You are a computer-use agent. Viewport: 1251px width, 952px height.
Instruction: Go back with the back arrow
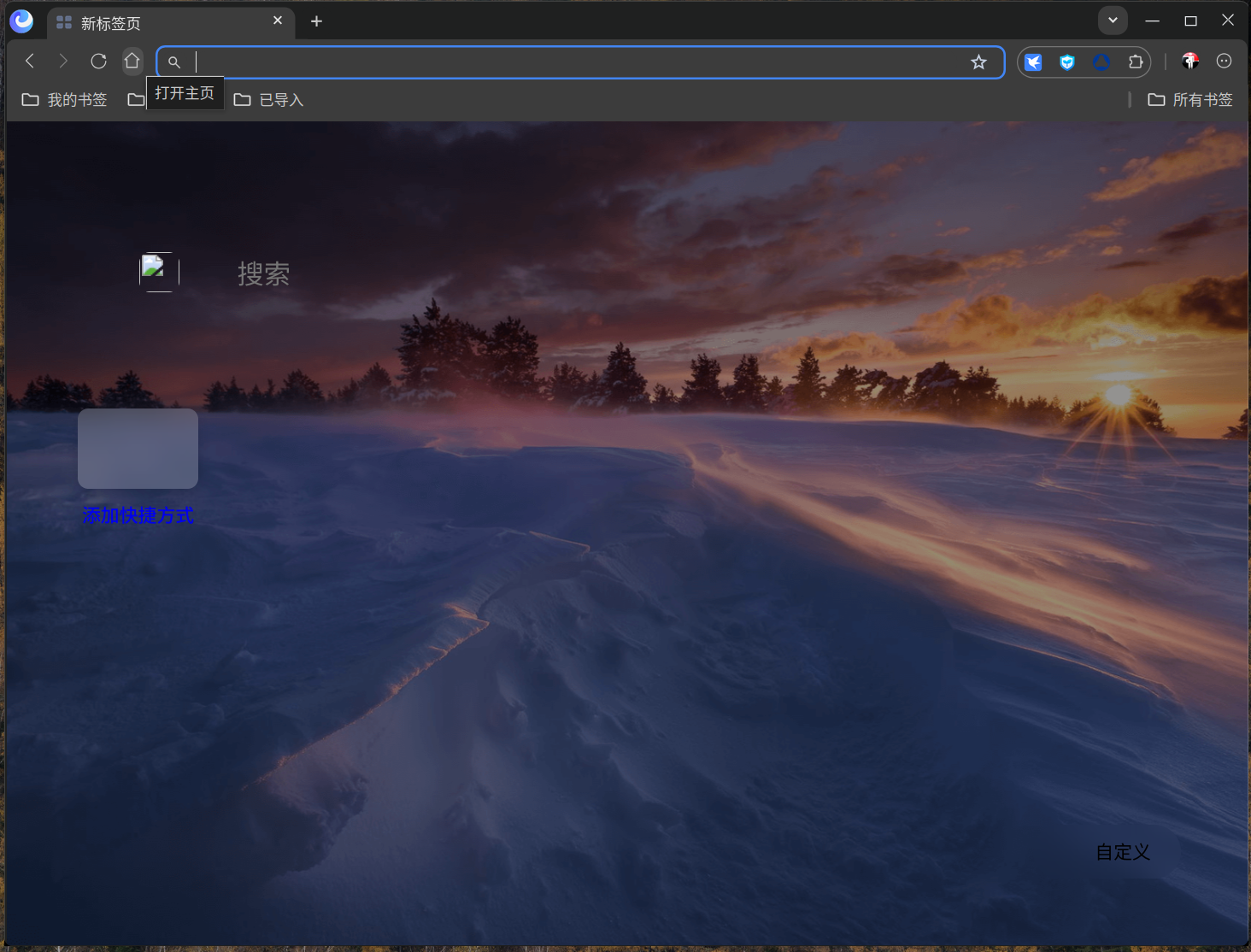point(30,61)
